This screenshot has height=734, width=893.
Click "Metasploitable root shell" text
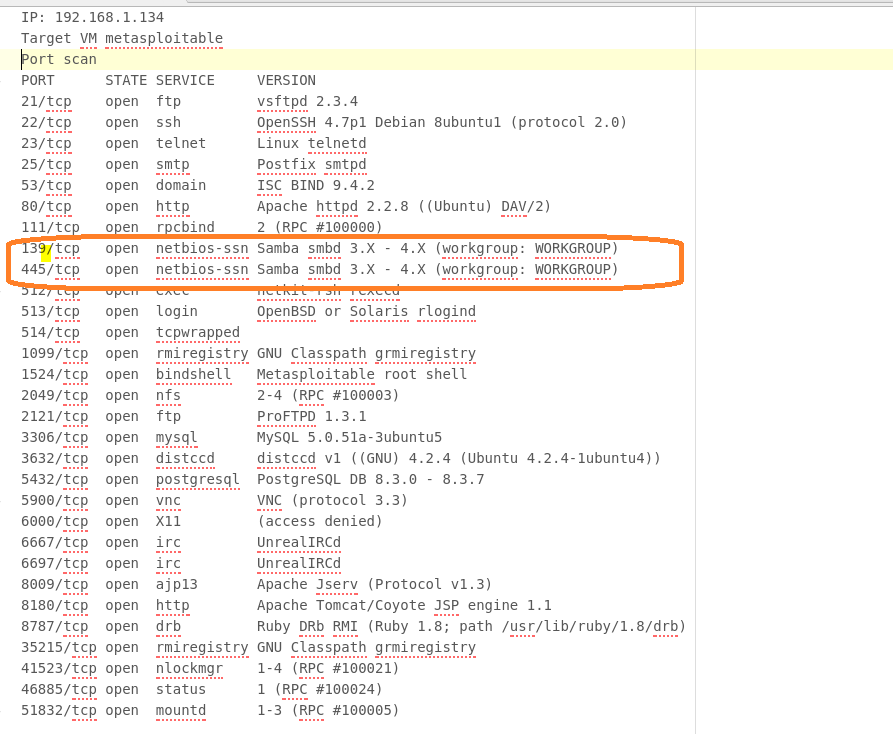(362, 374)
